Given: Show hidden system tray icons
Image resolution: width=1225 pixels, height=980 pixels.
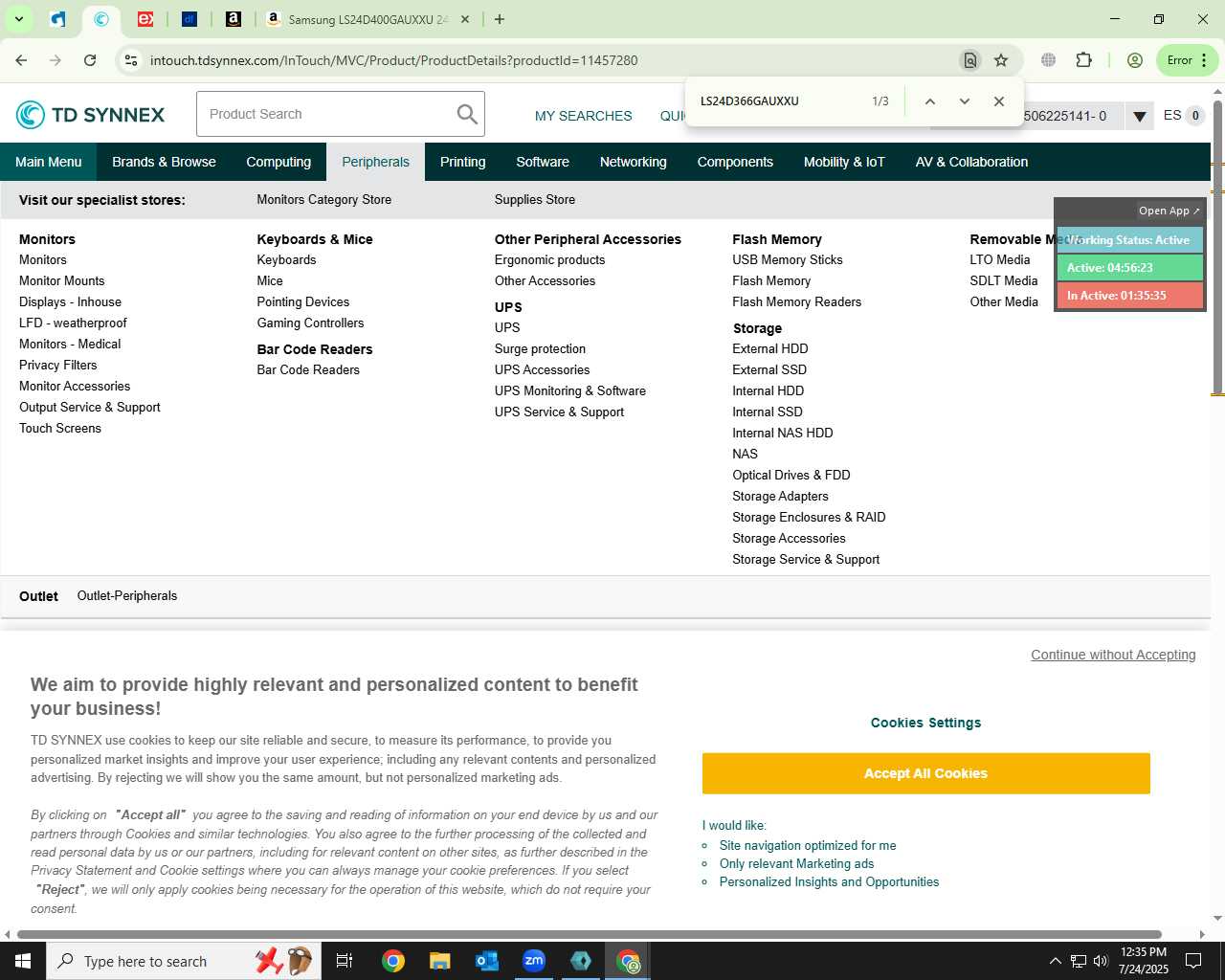Looking at the screenshot, I should tap(1055, 961).
